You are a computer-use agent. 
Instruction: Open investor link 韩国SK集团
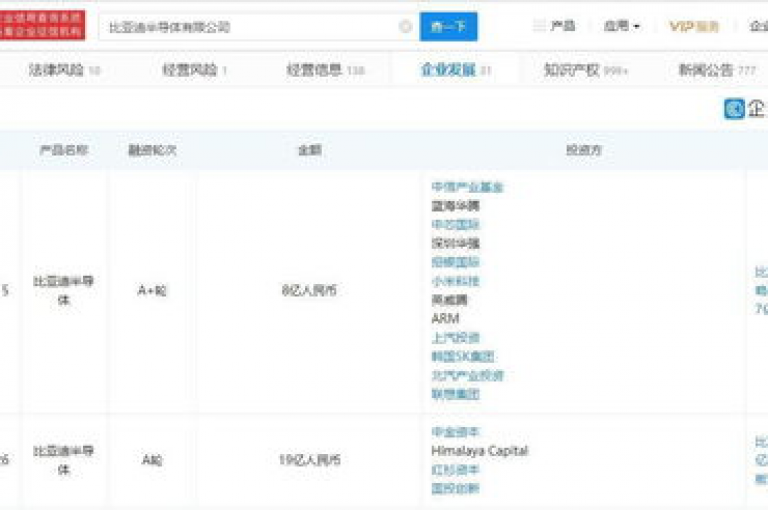click(463, 357)
